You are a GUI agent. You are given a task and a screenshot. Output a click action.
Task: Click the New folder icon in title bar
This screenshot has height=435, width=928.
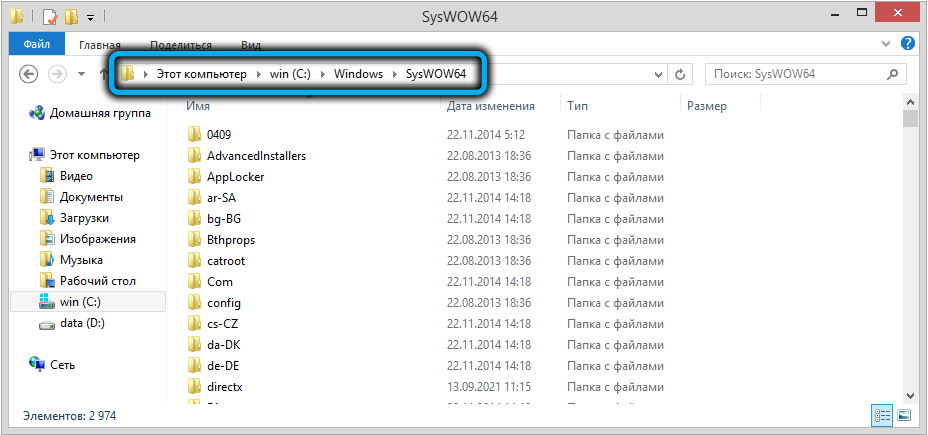pyautogui.click(x=71, y=17)
